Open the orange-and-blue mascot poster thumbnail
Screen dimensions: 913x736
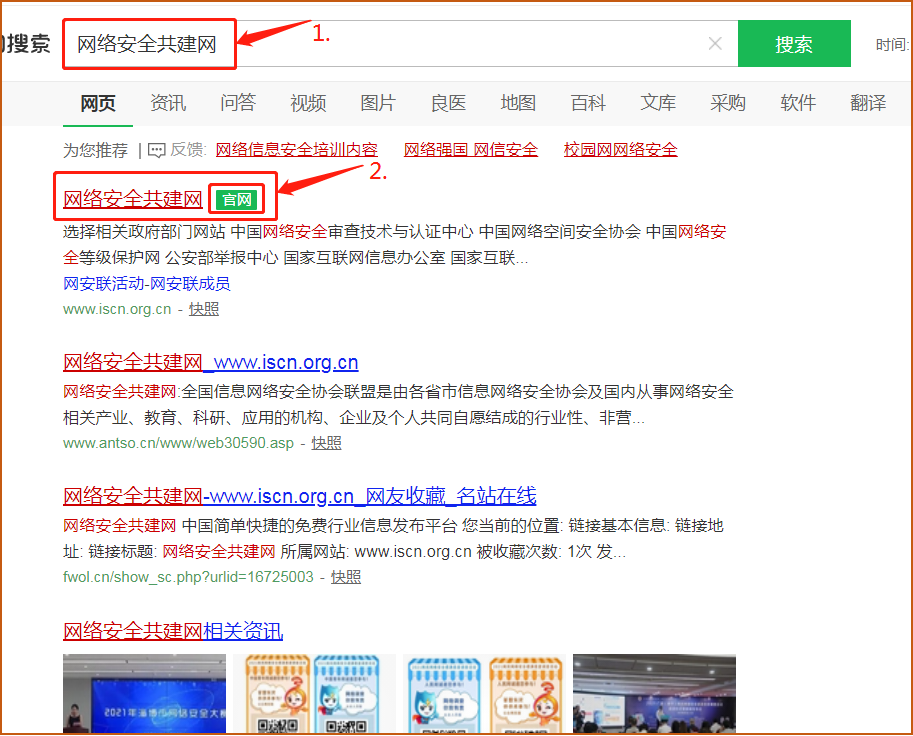tap(314, 693)
